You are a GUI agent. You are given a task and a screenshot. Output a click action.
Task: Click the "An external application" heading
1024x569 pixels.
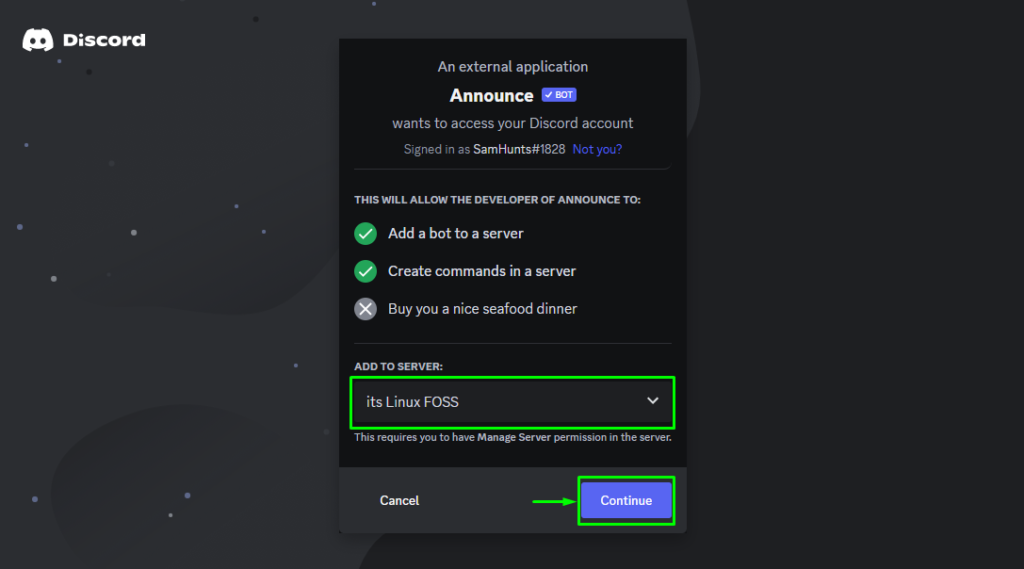(x=513, y=67)
